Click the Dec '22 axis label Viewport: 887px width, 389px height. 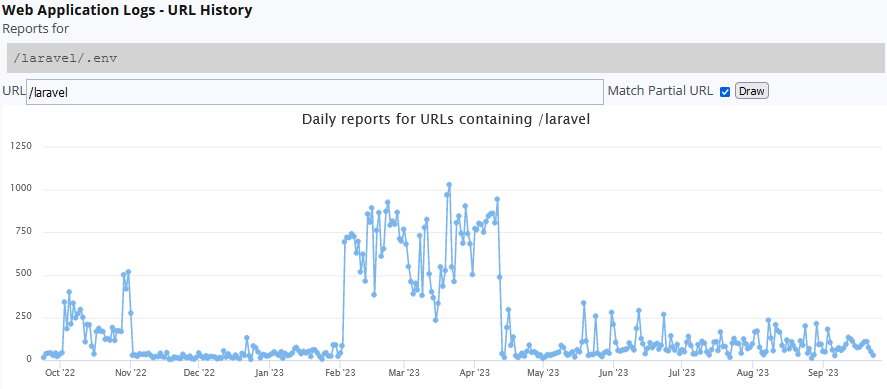coord(199,373)
